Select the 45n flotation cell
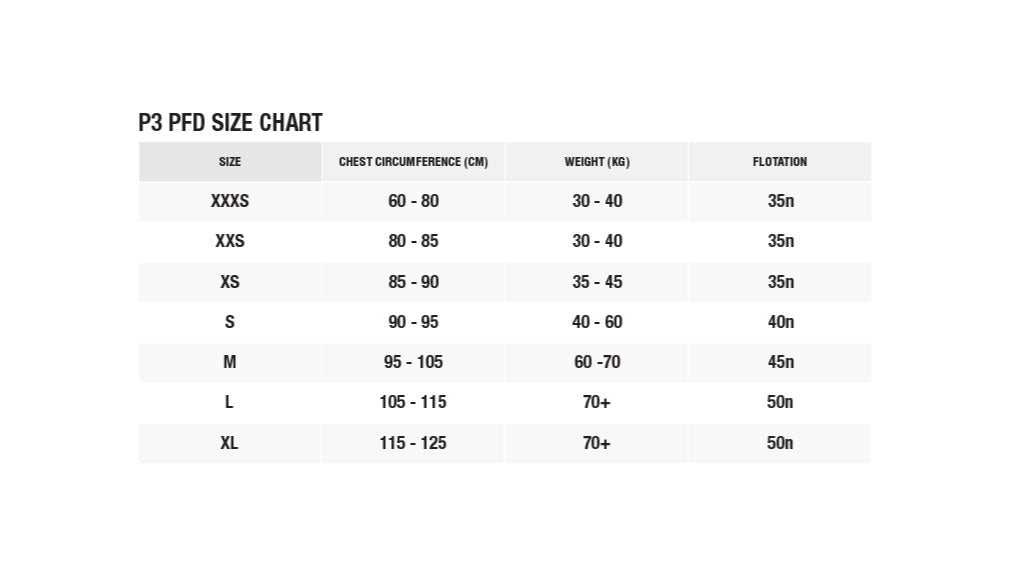This screenshot has width=1028, height=577. [x=780, y=361]
